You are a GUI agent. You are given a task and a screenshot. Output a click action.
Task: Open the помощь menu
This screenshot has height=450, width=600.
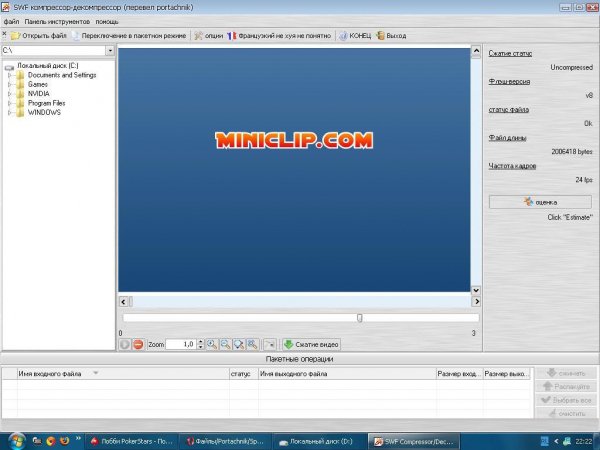pyautogui.click(x=107, y=22)
